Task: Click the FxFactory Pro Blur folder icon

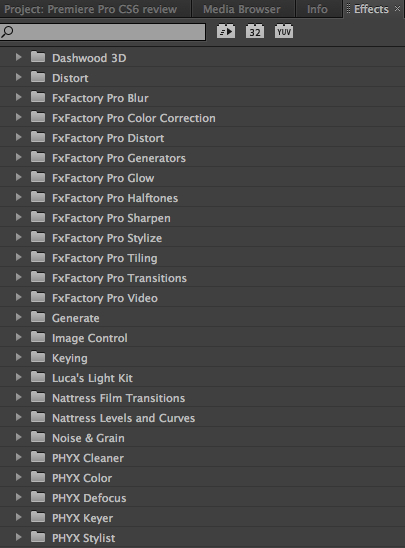Action: 38,97
